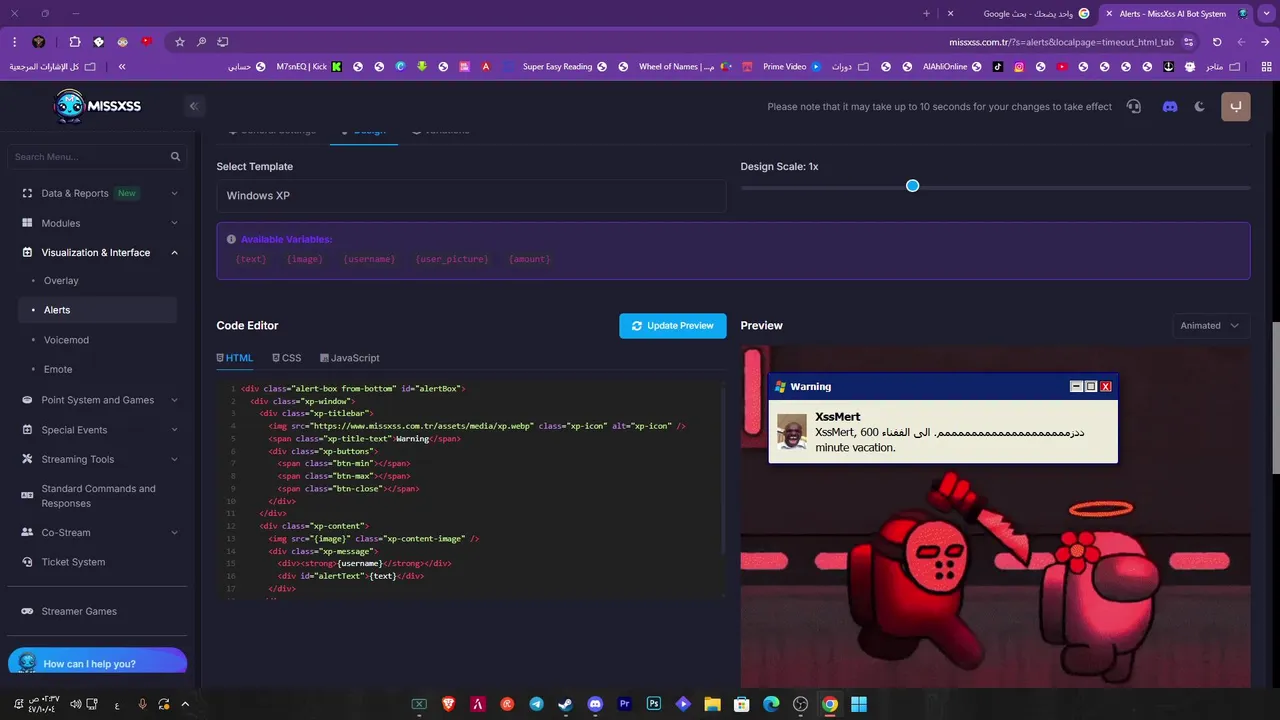1280x720 pixels.
Task: Collapse Visualization & Interface menu
Action: tap(100, 253)
